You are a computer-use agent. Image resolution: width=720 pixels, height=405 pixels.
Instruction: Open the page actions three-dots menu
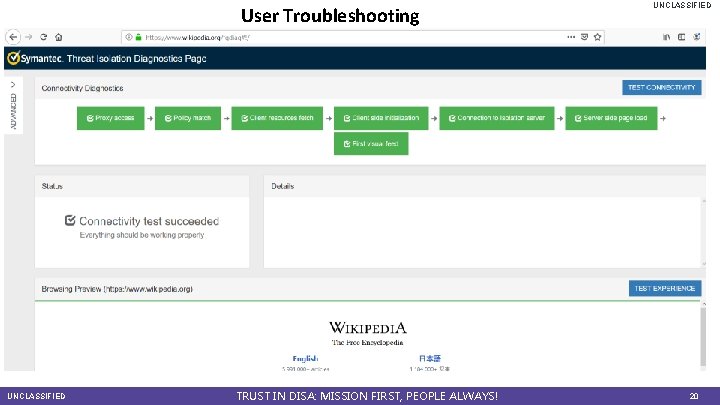pyautogui.click(x=571, y=37)
